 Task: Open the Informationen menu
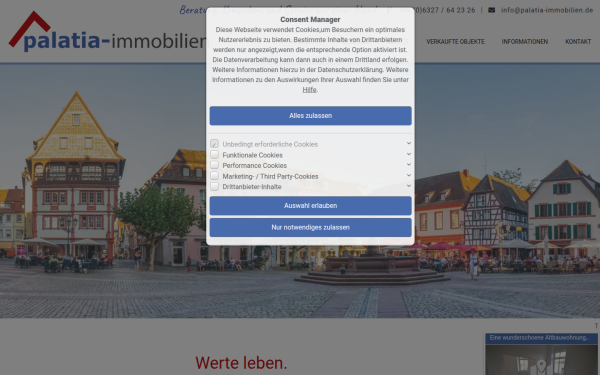(x=525, y=41)
